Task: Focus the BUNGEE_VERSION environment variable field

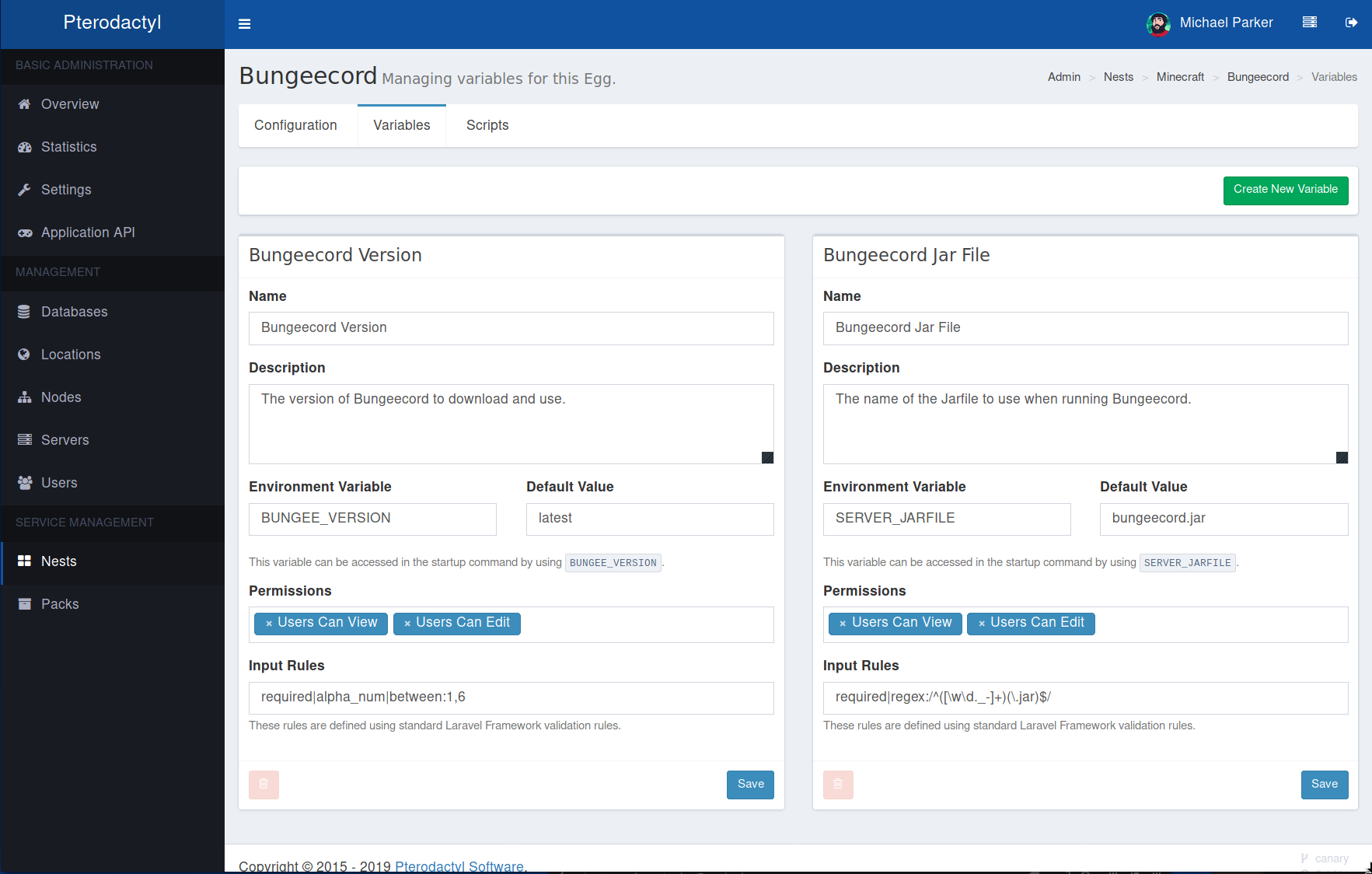Action: pyautogui.click(x=372, y=519)
